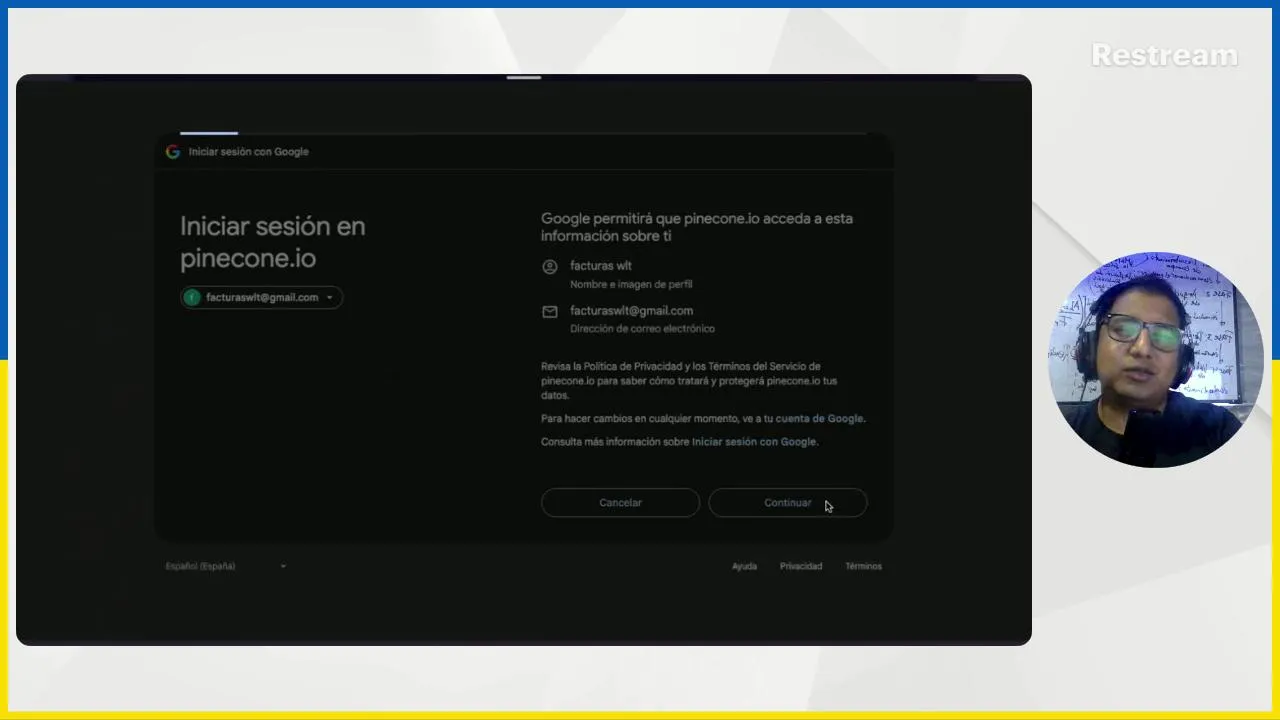
Task: Click the 'facturas wlt' name text
Action: click(600, 265)
